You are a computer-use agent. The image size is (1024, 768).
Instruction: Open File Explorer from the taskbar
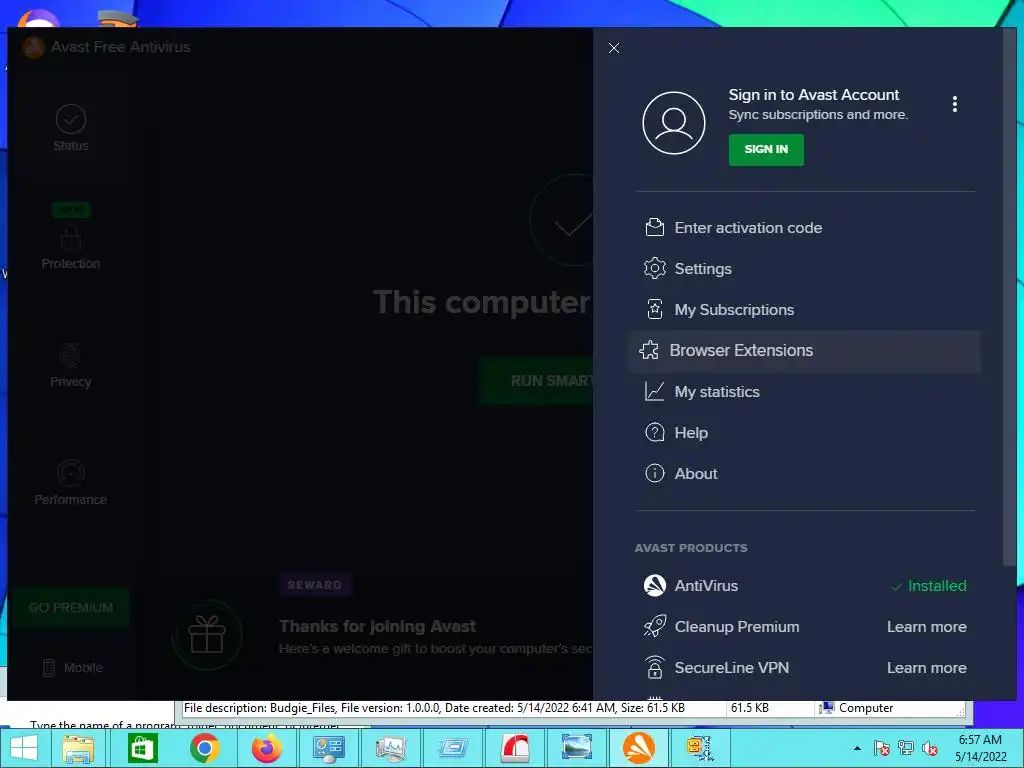click(78, 748)
